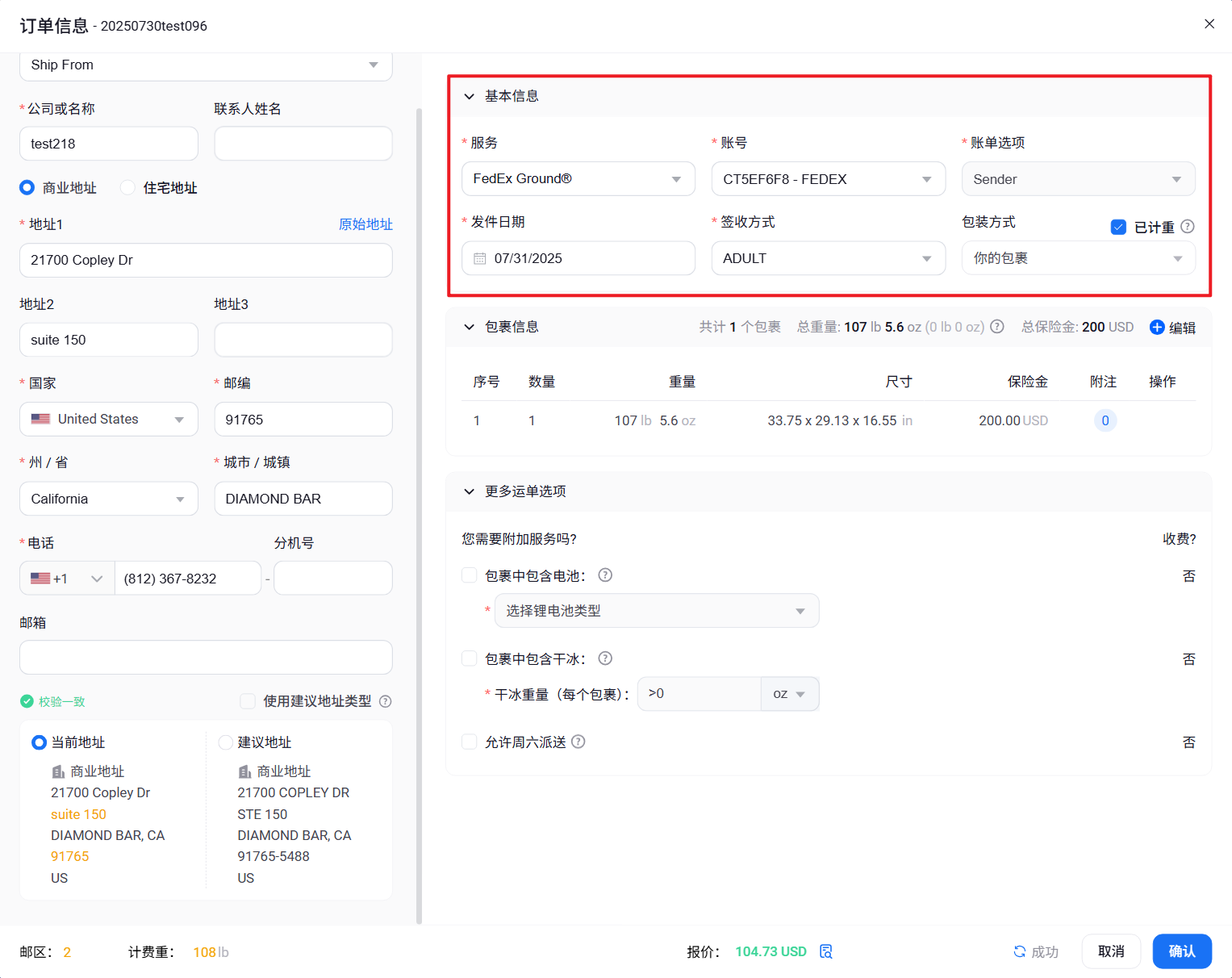Check the 包裹中包含干冰 checkbox
The height and width of the screenshot is (978, 1232).
point(469,658)
